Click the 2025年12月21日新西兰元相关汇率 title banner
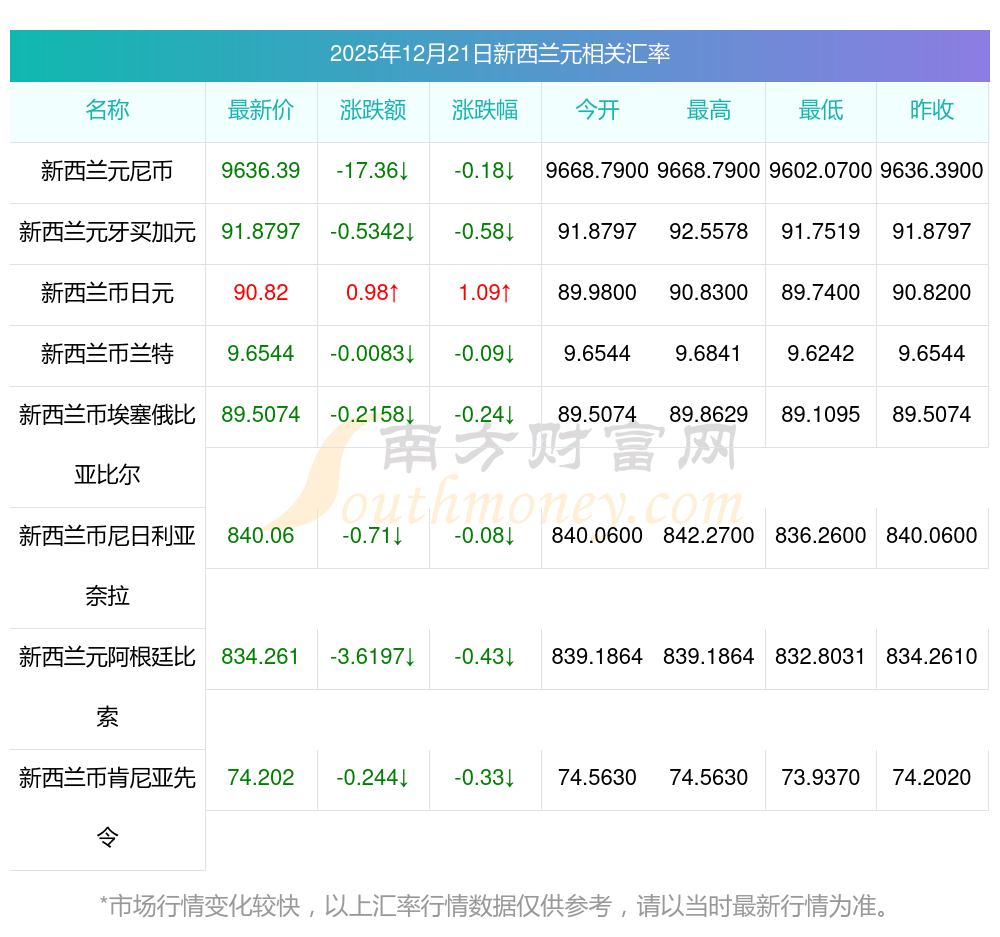The height and width of the screenshot is (937, 1000). pos(499,54)
